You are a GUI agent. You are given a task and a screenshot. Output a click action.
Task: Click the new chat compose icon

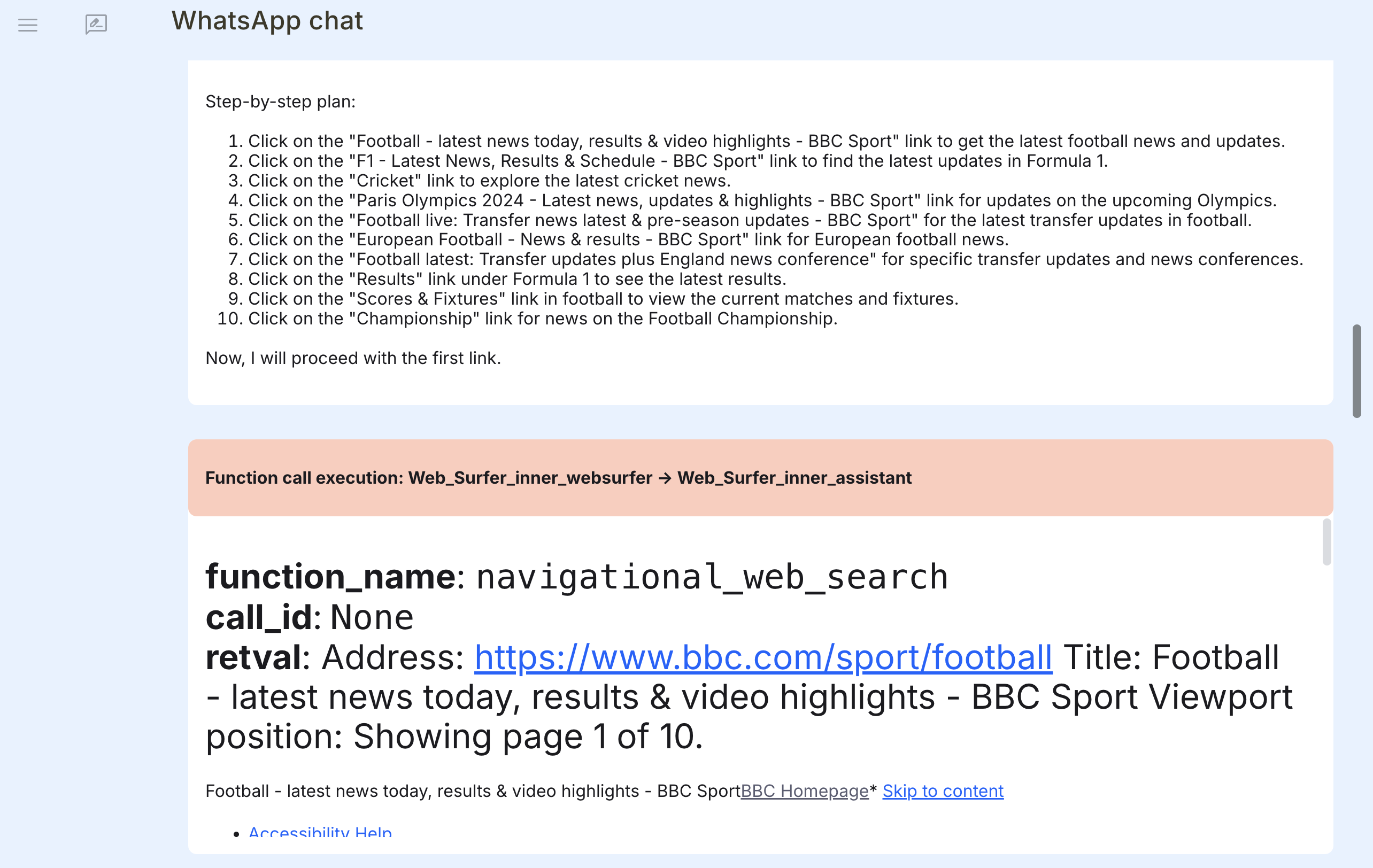pos(96,25)
